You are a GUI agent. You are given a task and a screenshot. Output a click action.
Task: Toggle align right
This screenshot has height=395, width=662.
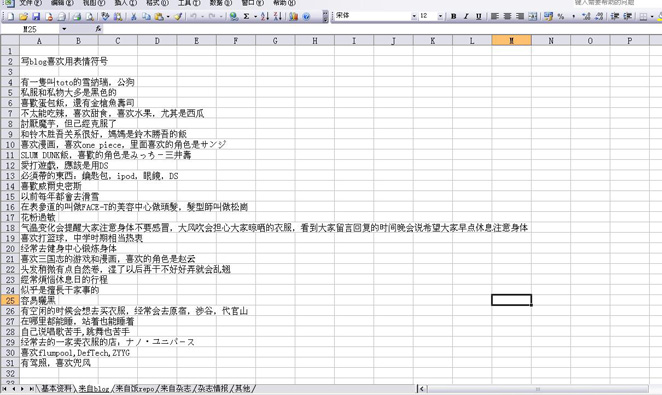click(x=520, y=16)
